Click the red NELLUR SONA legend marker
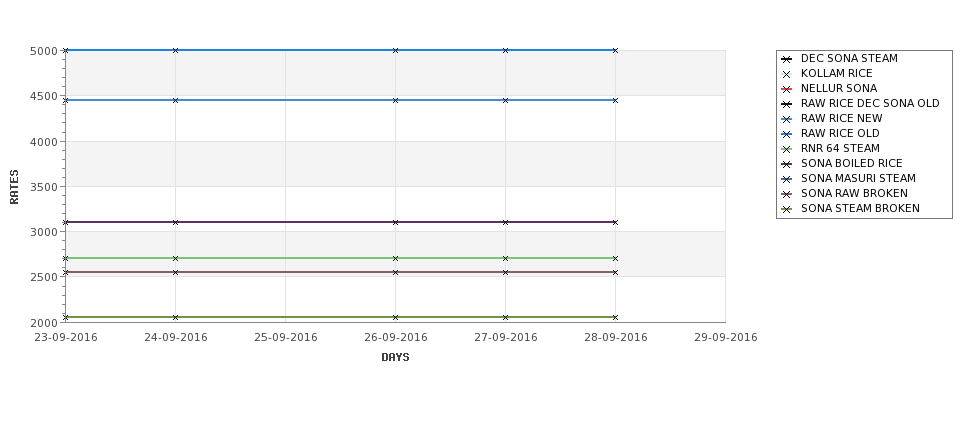Screen dimensions: 975x429 point(787,89)
